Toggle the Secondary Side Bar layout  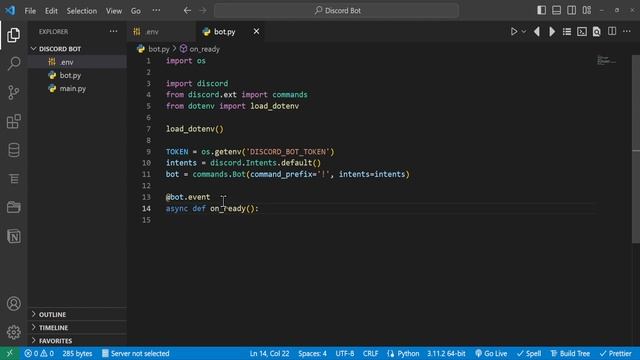(x=571, y=10)
